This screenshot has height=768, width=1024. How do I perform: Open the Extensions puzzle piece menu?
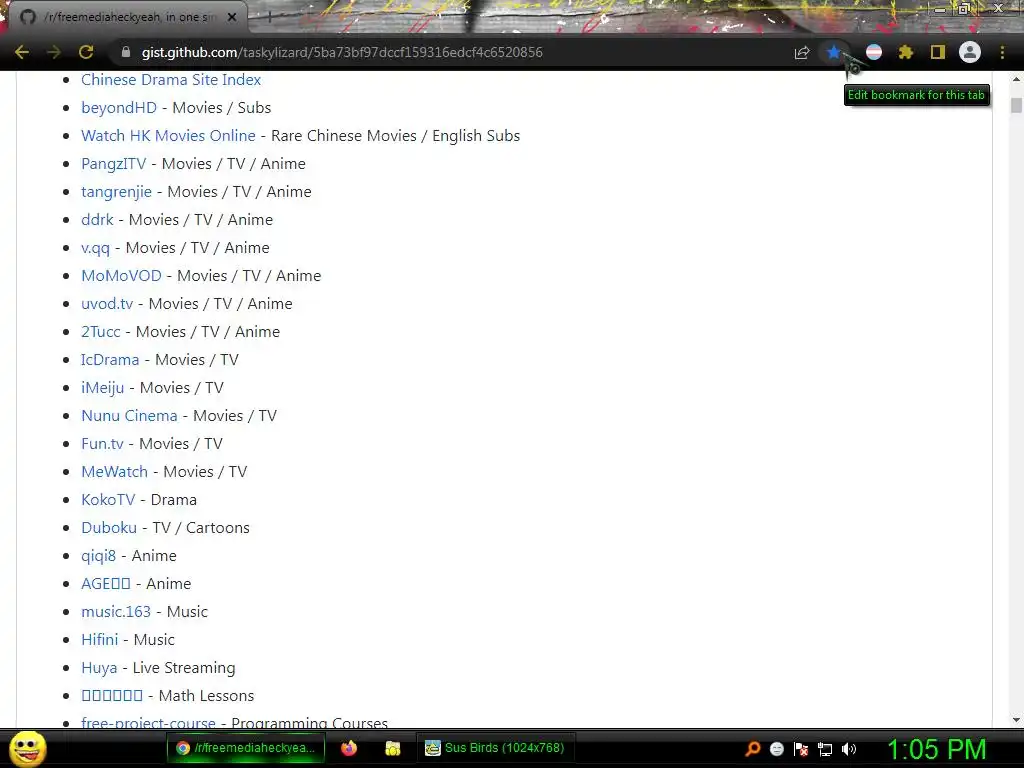click(x=906, y=52)
